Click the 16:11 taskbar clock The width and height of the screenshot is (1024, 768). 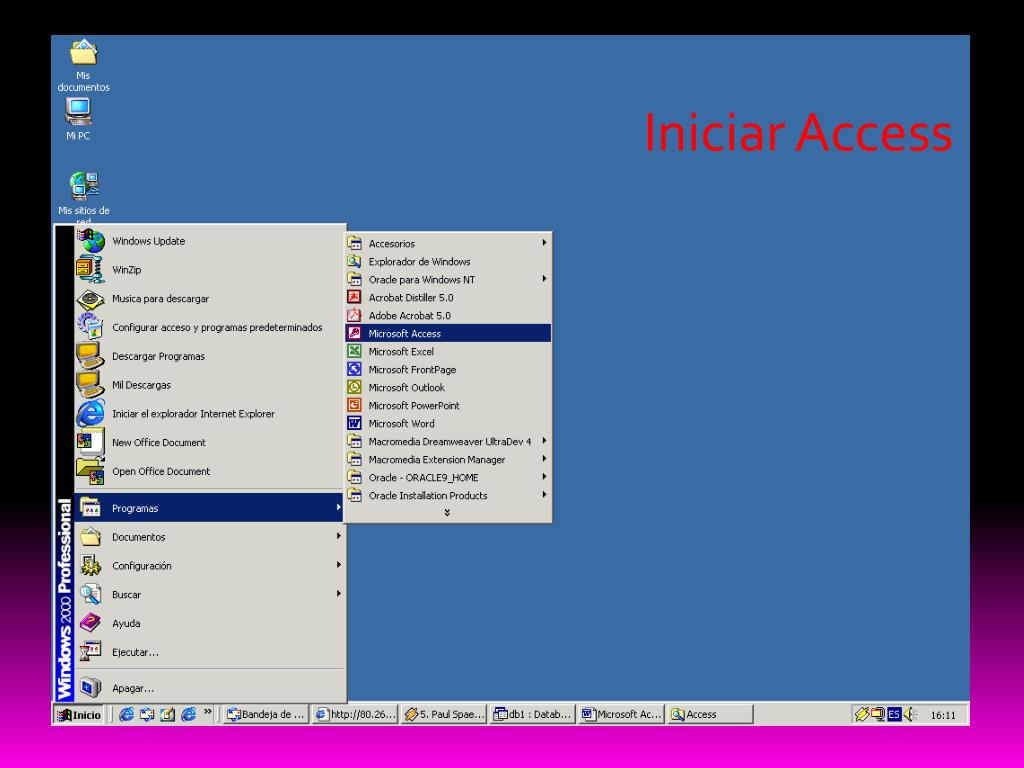[x=943, y=715]
